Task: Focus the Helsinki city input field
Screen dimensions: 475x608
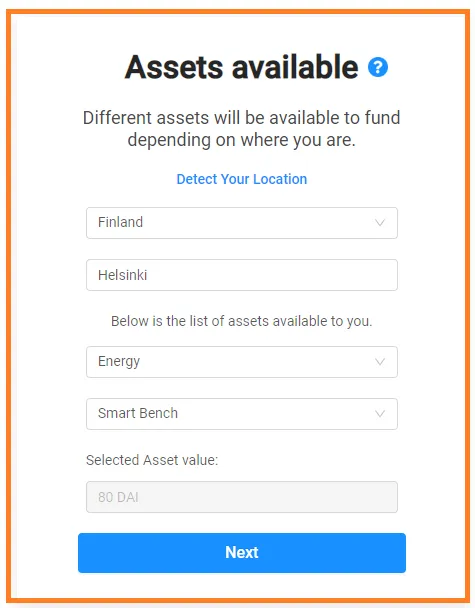Action: pos(242,275)
